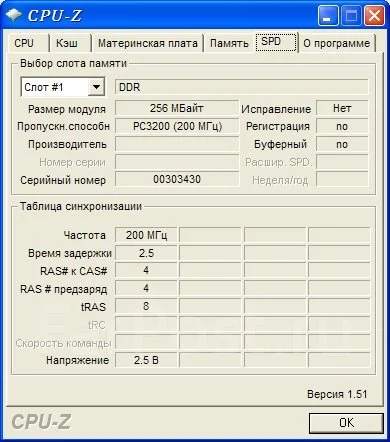This screenshot has width=390, height=442.
Task: Click the RAS# к CAS# value 4
Action: pyautogui.click(x=146, y=270)
